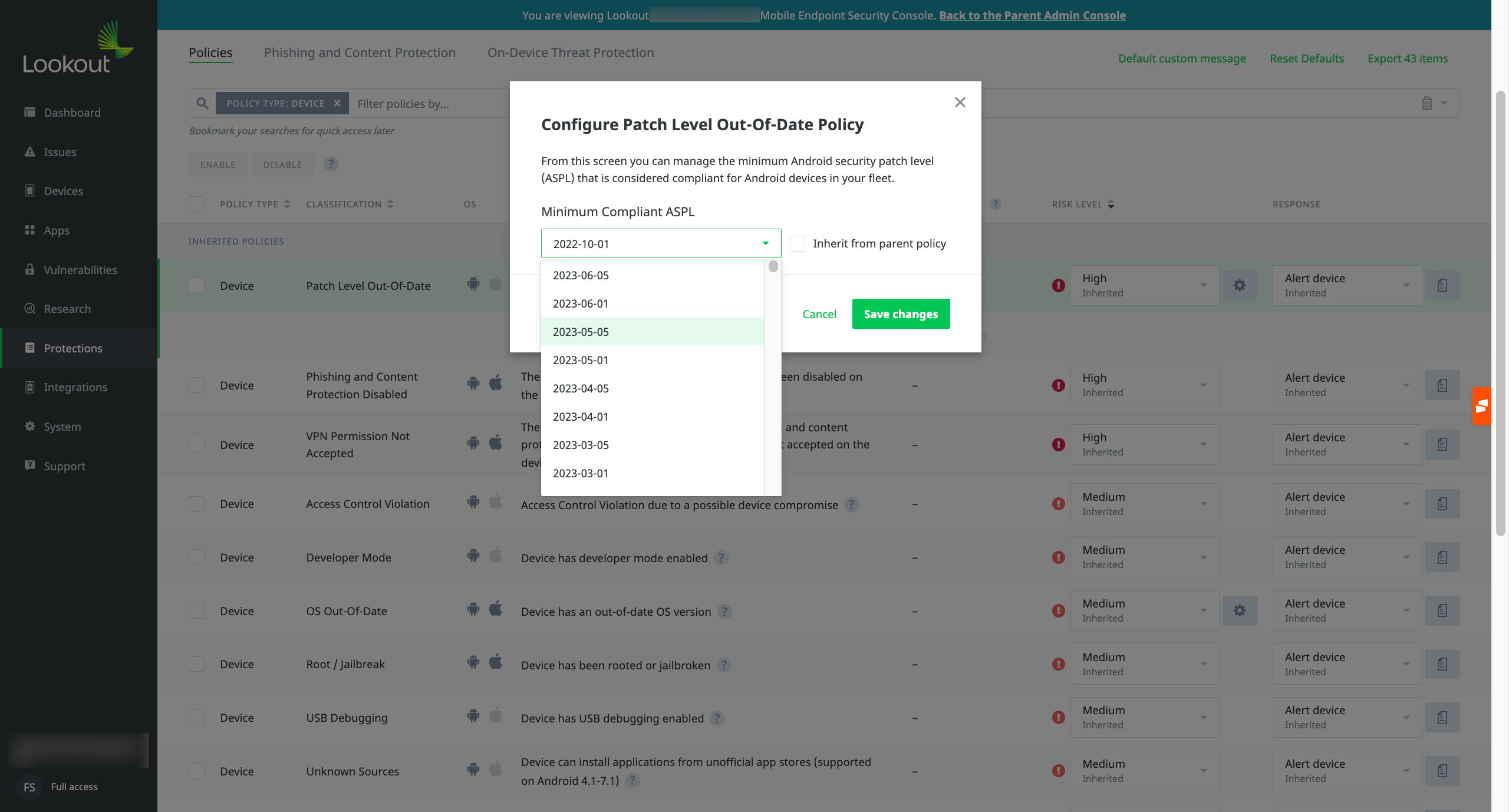Tick the Developer Mode row checkbox
The height and width of the screenshot is (812, 1509).
[196, 557]
